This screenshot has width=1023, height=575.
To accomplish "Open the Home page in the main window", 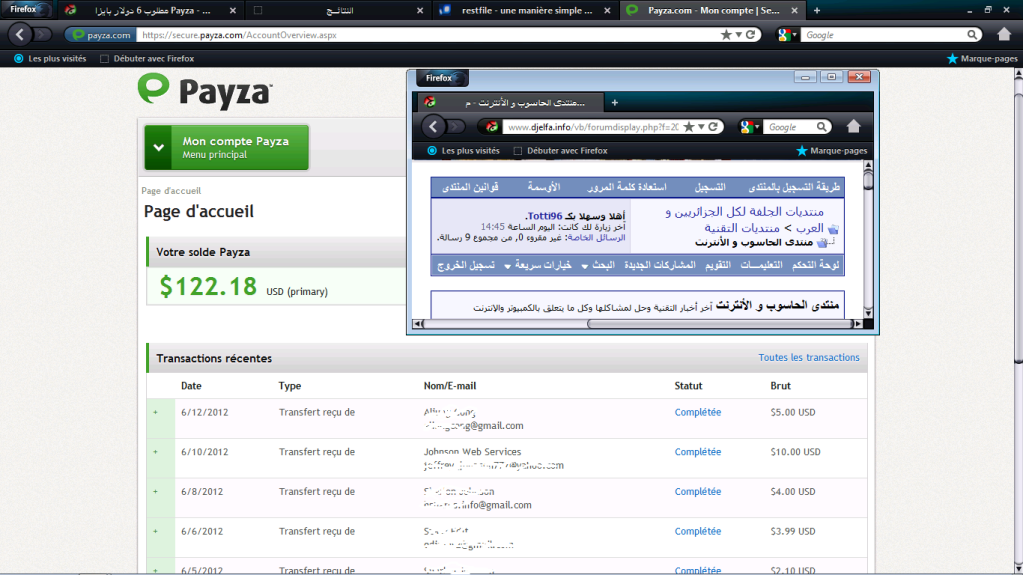I will [x=1003, y=34].
